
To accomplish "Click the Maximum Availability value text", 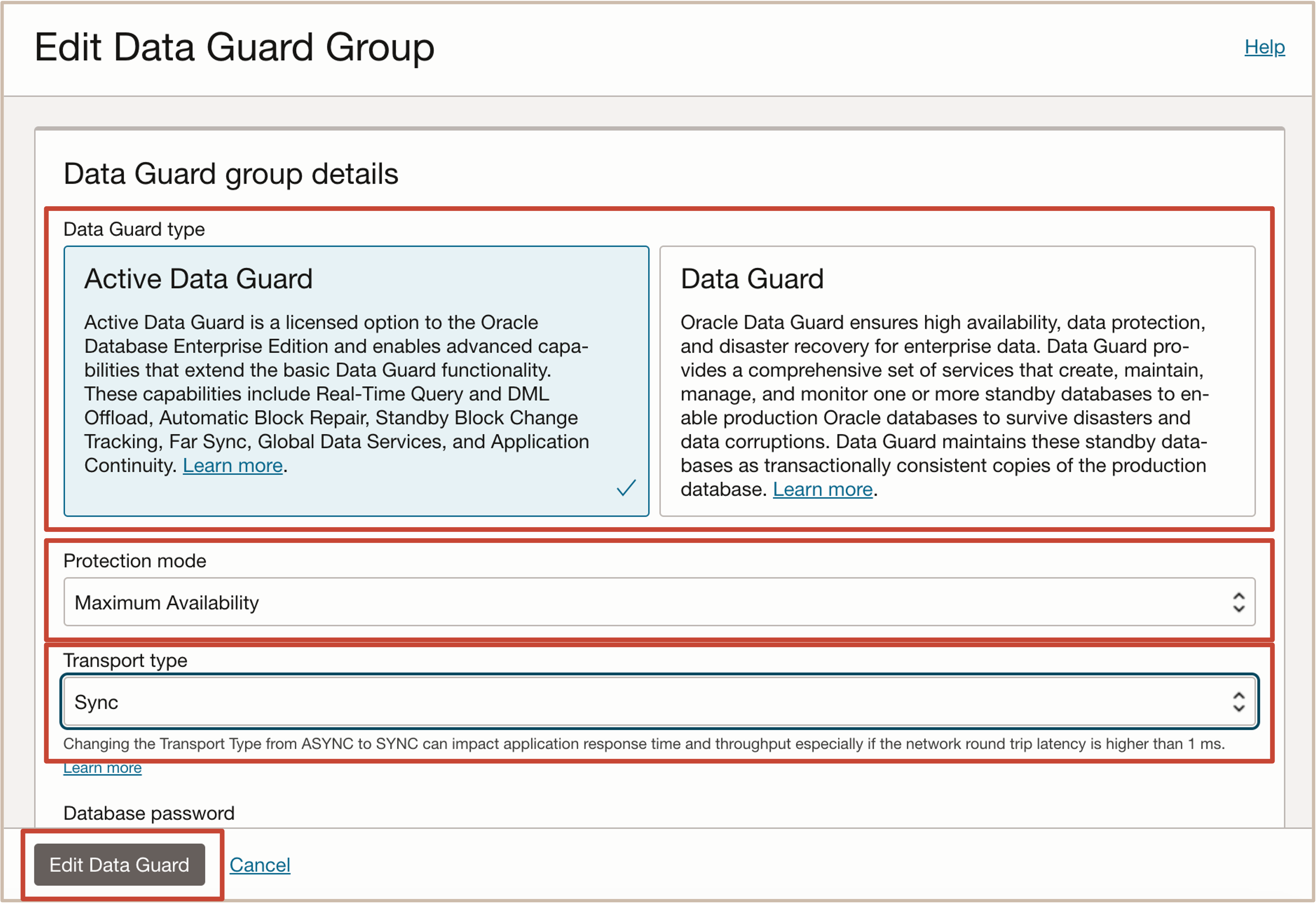I will coord(166,603).
